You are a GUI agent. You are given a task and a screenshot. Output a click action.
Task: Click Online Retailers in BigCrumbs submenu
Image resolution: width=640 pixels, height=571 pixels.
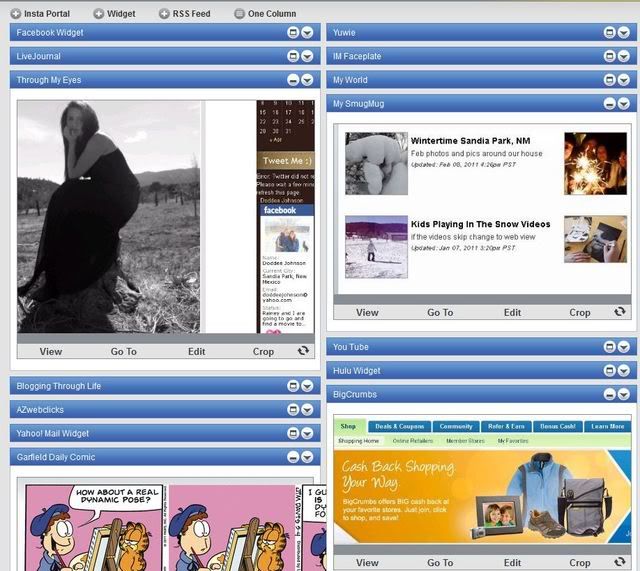click(413, 441)
